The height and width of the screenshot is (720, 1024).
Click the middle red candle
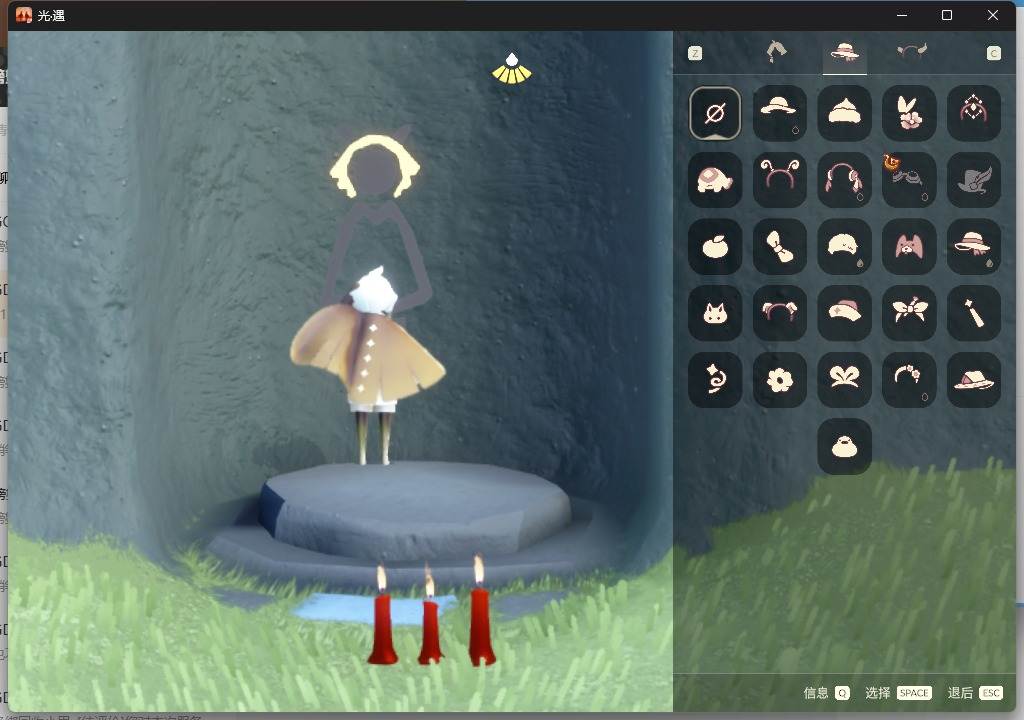click(430, 617)
